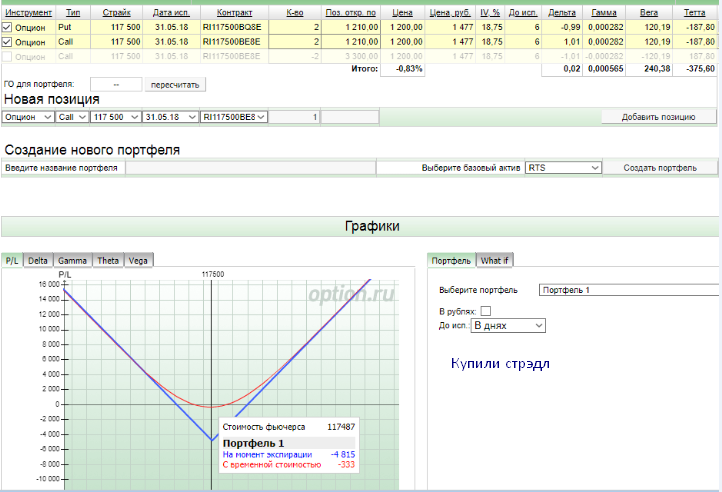The image size is (722, 492).
Task: Click expiration value -4 815 in tooltip
Action: [343, 454]
